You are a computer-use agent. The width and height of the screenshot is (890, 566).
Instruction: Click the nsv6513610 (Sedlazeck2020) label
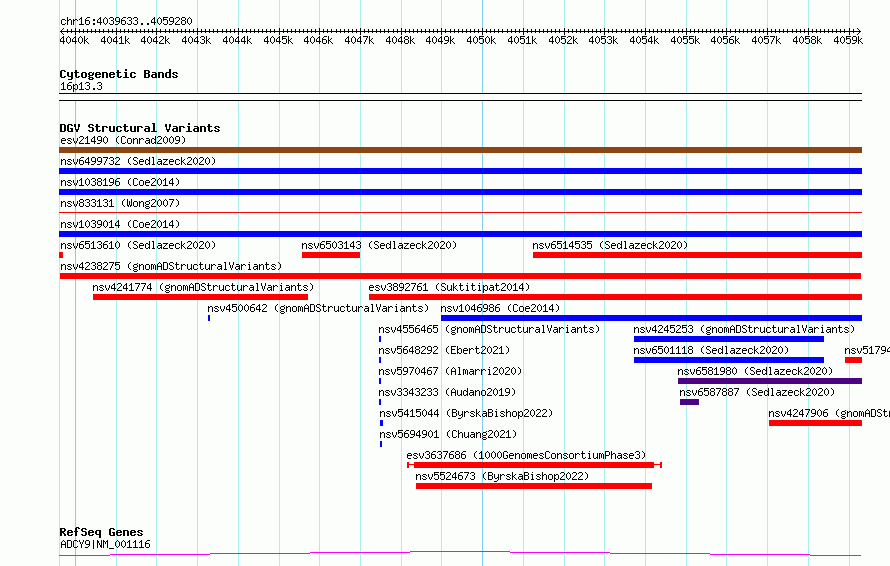[138, 245]
